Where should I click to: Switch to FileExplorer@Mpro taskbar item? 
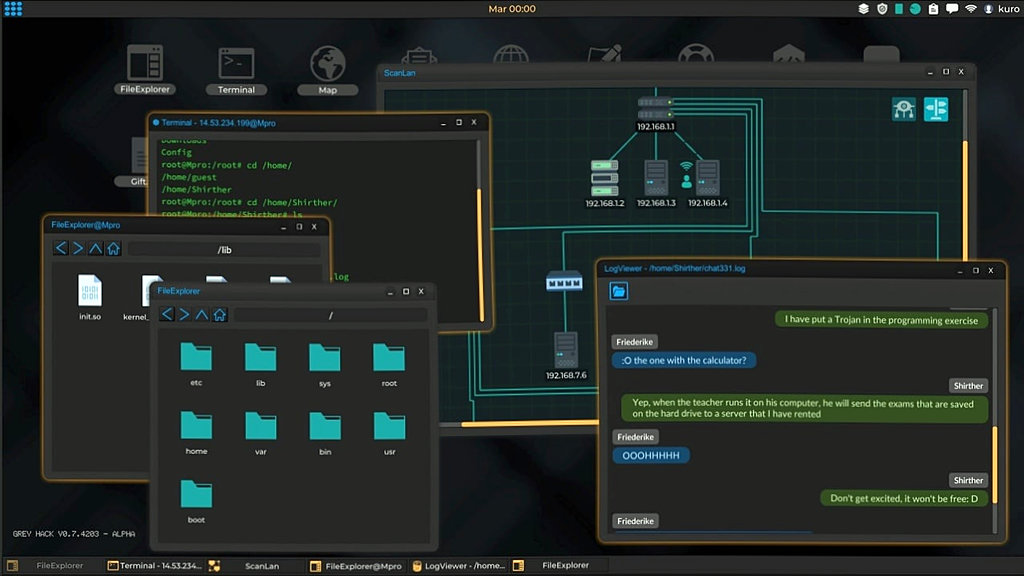point(356,566)
